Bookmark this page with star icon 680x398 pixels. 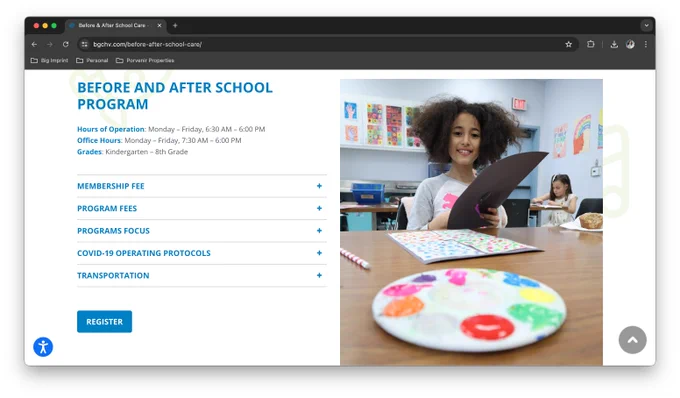[x=569, y=44]
